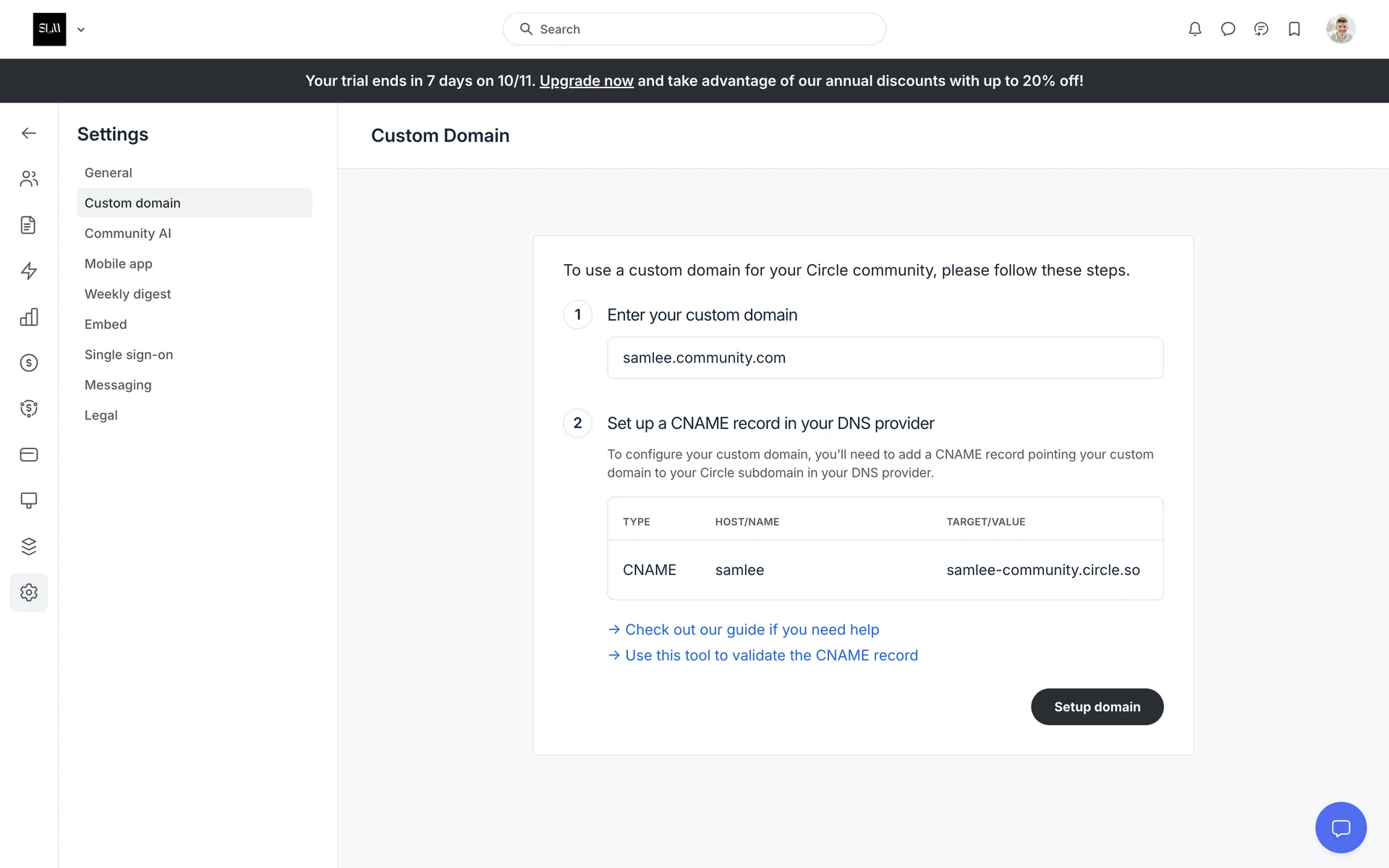The width and height of the screenshot is (1389, 868).
Task: Click the blue support chat bubble button
Action: (x=1341, y=827)
